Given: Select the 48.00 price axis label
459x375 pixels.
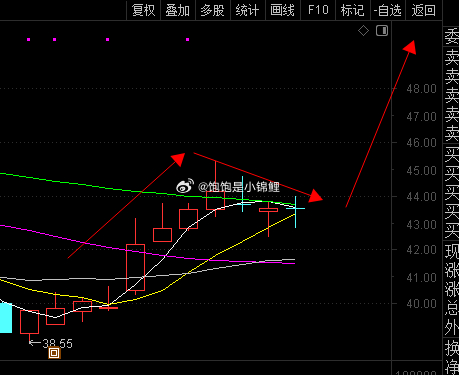Looking at the screenshot, I should (x=421, y=89).
